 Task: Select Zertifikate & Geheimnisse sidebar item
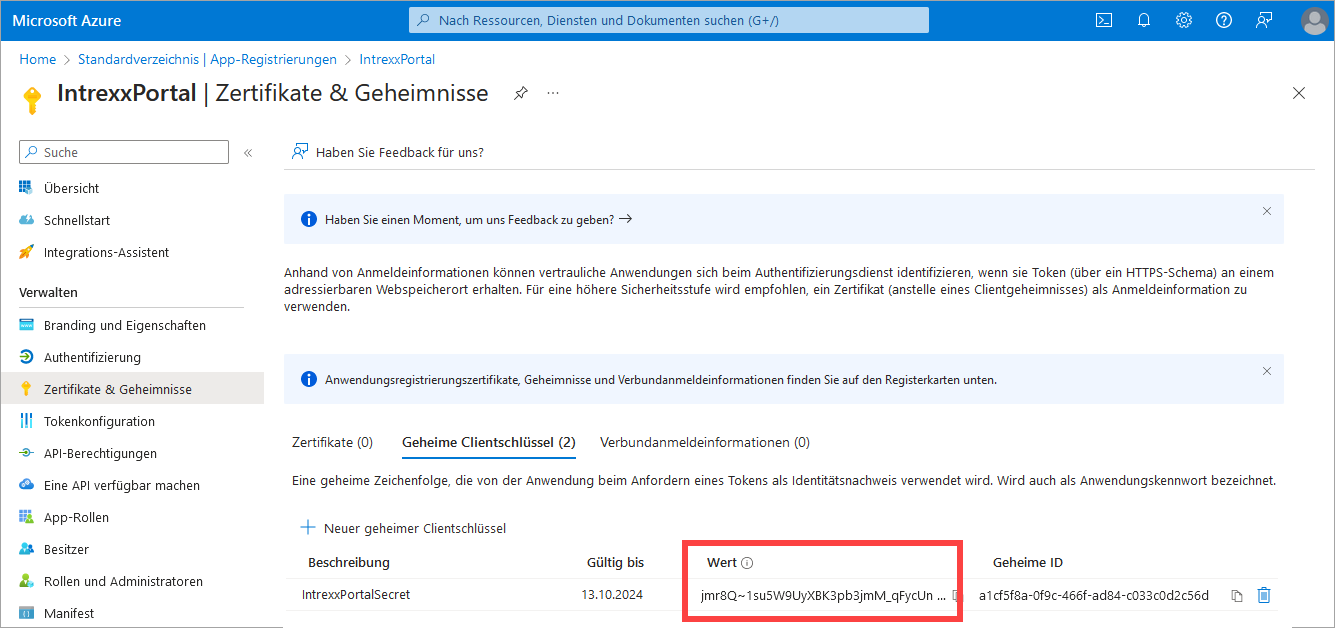tap(132, 389)
